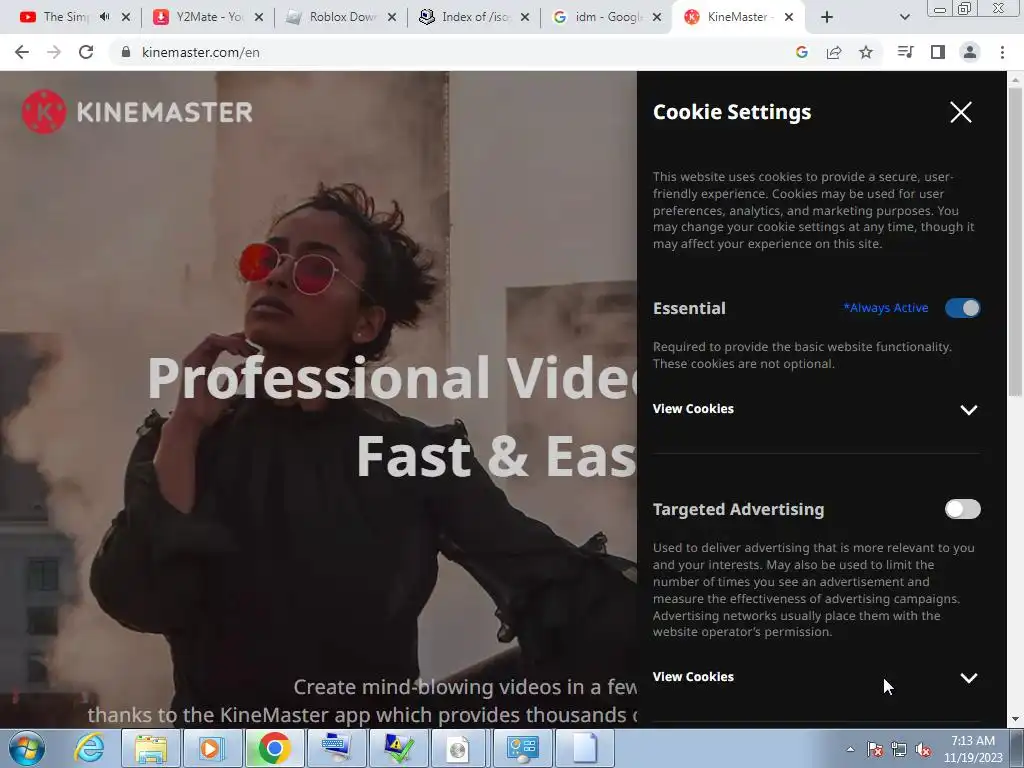1024x768 pixels.
Task: Open the Chrome three-dot menu
Action: click(x=1002, y=52)
